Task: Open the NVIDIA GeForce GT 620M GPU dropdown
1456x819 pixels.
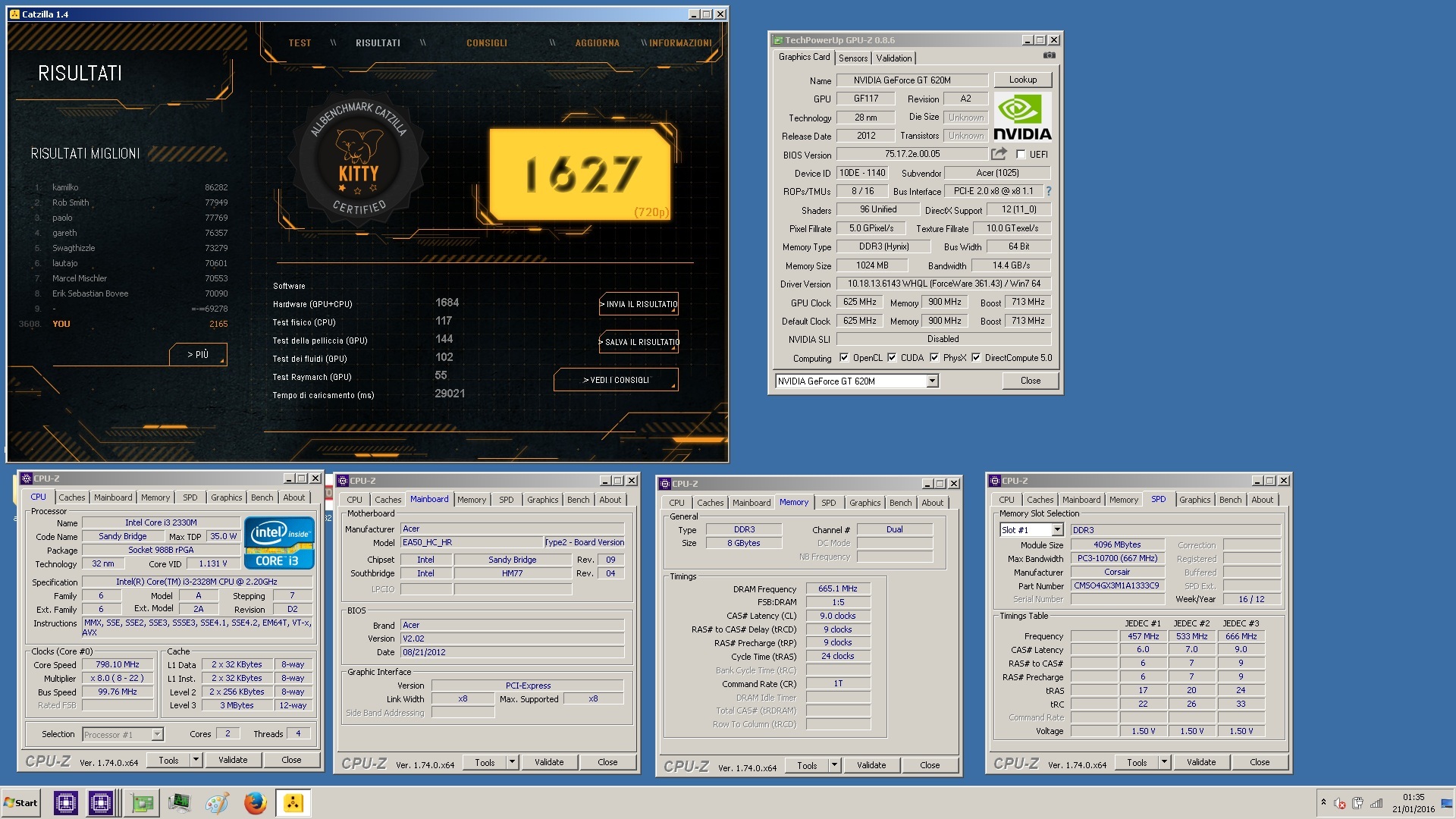Action: click(x=932, y=381)
